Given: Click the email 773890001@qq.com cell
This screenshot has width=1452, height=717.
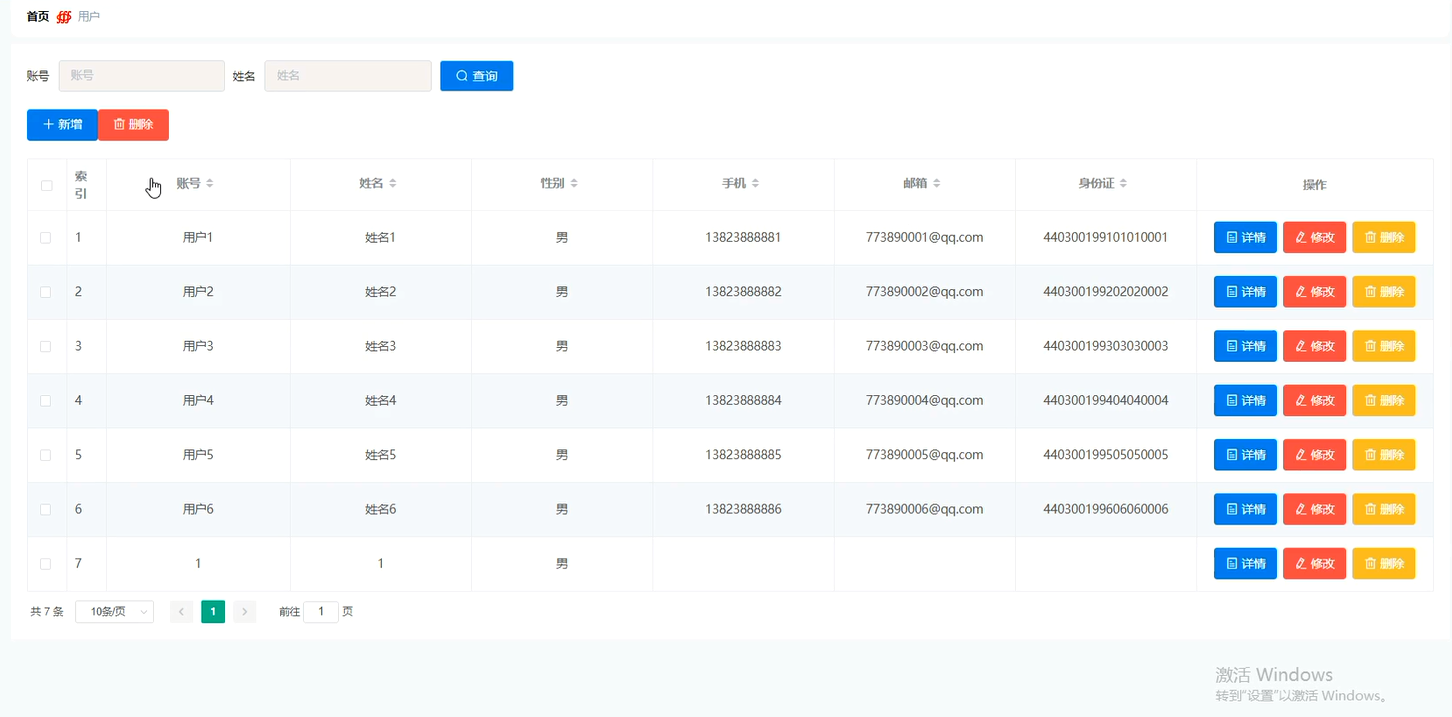Looking at the screenshot, I should click(925, 238).
